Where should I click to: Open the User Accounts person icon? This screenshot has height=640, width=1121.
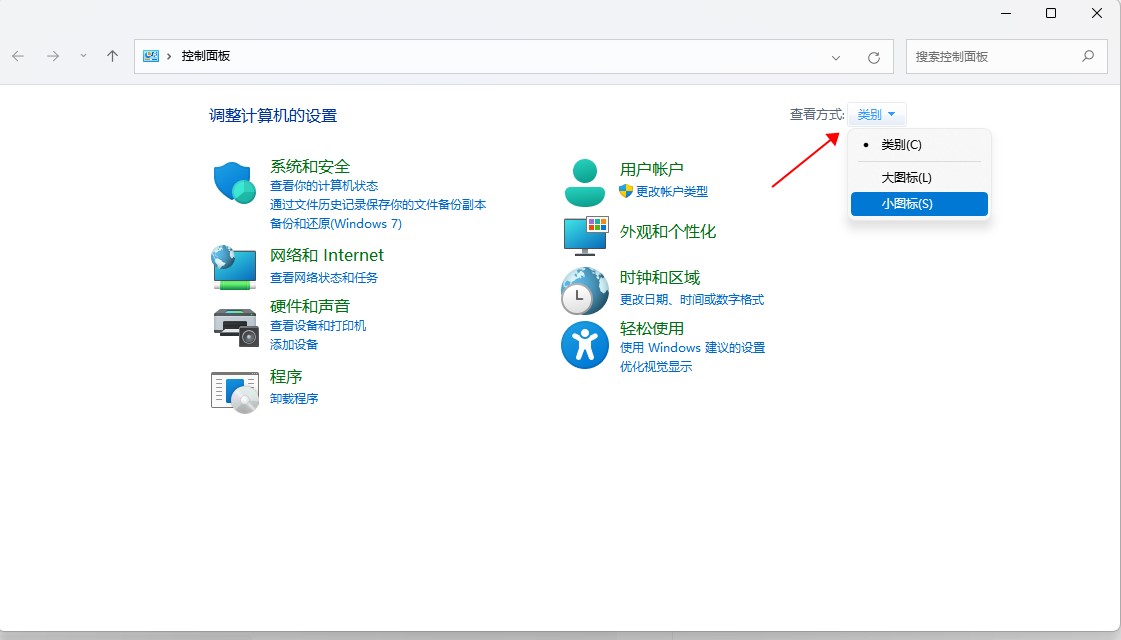(584, 182)
